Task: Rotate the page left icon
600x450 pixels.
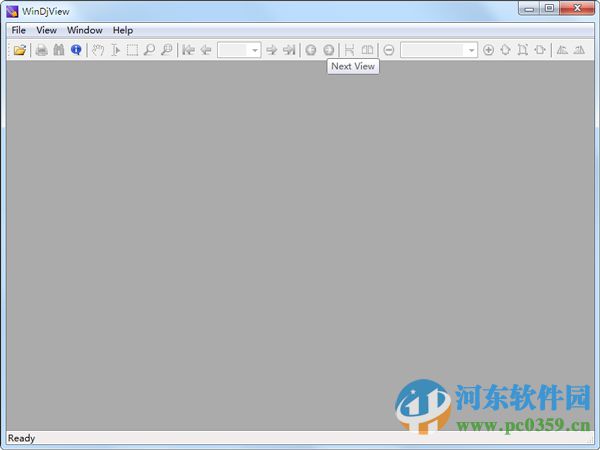Action: click(x=562, y=50)
